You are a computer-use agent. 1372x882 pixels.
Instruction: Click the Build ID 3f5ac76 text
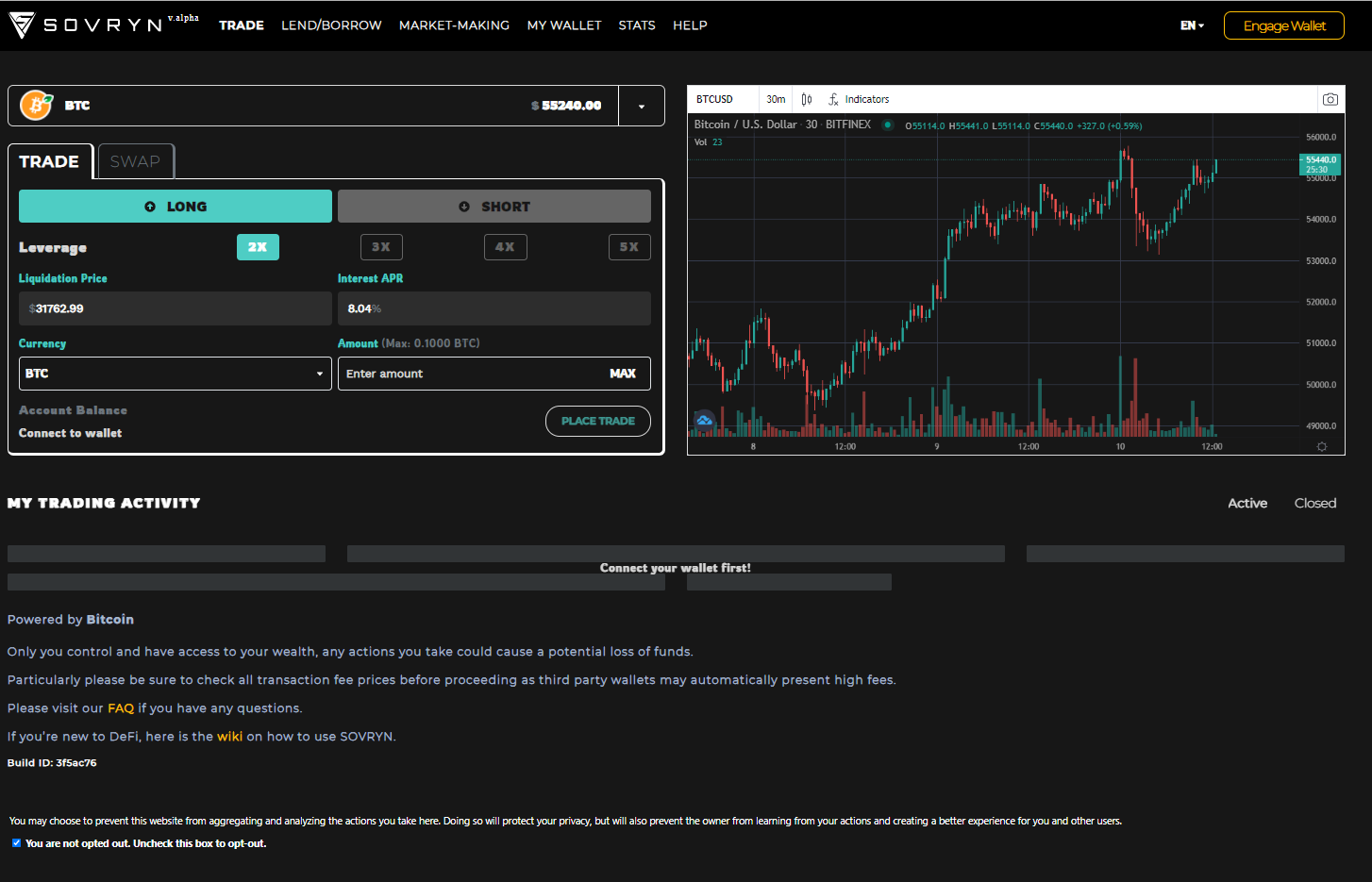[52, 763]
